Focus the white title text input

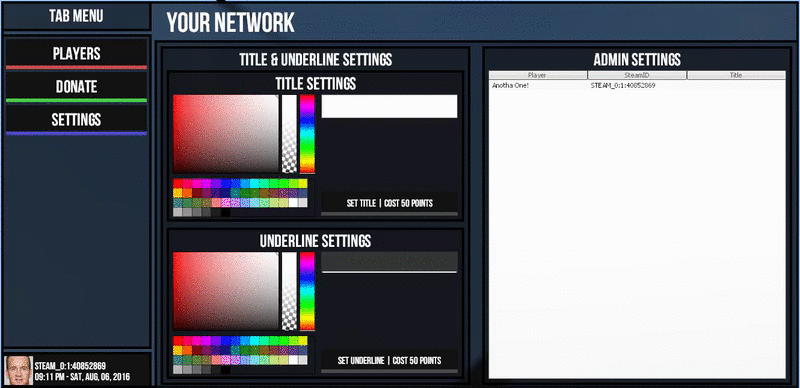pyautogui.click(x=389, y=106)
